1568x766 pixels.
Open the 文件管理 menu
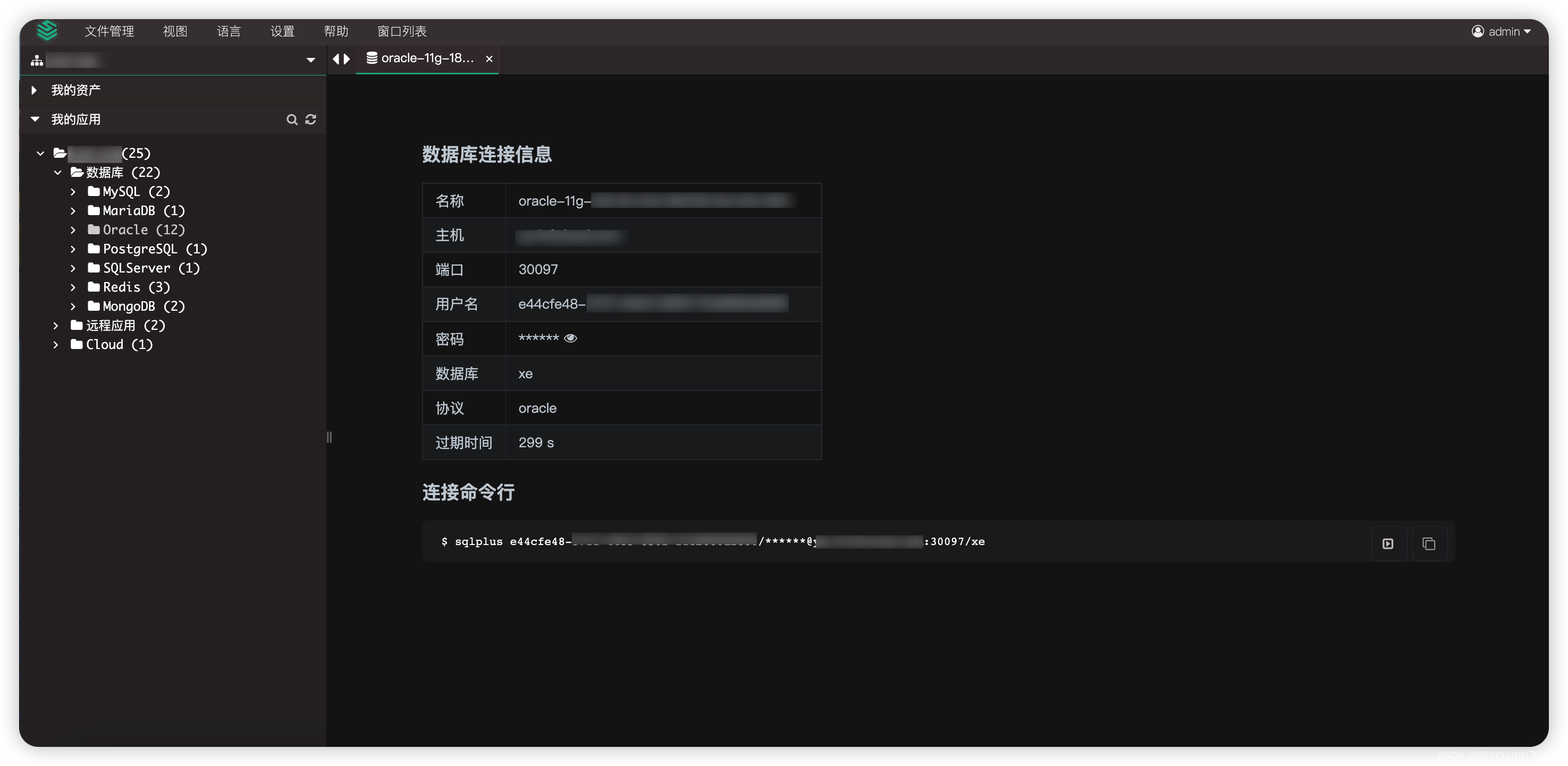pos(109,32)
